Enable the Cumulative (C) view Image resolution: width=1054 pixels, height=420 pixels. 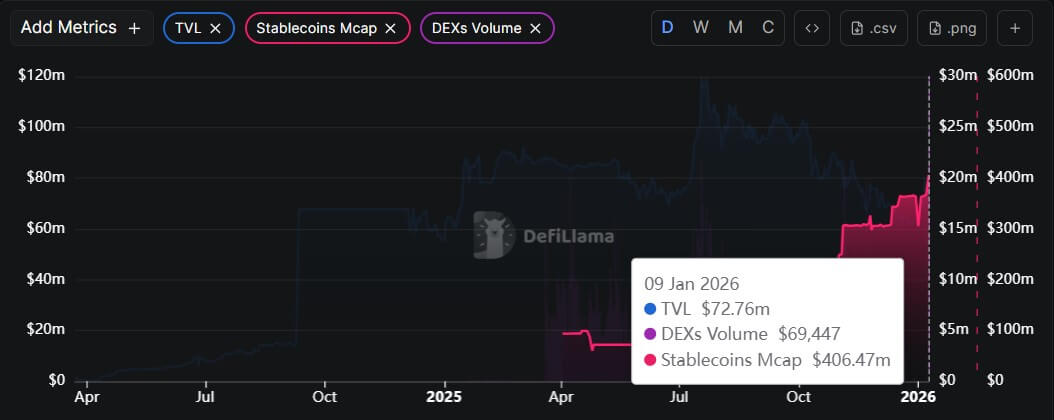coord(768,28)
